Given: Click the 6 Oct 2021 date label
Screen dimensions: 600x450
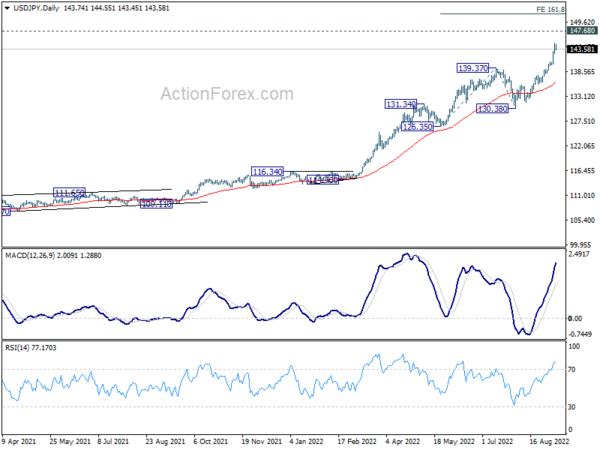Looking at the screenshot, I should [x=210, y=441].
